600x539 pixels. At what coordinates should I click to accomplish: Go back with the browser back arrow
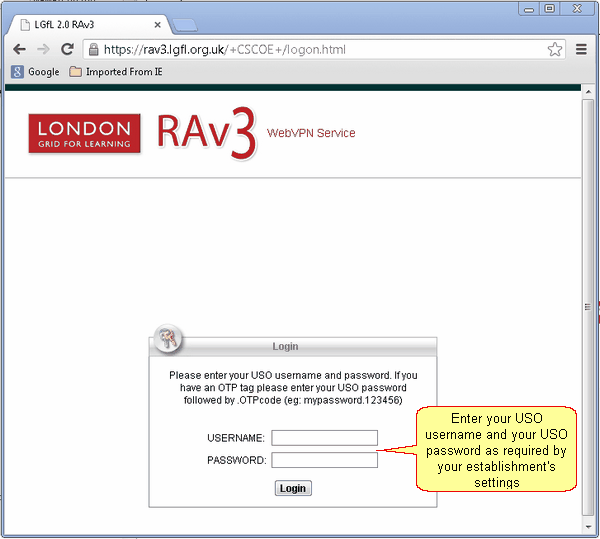coord(19,49)
